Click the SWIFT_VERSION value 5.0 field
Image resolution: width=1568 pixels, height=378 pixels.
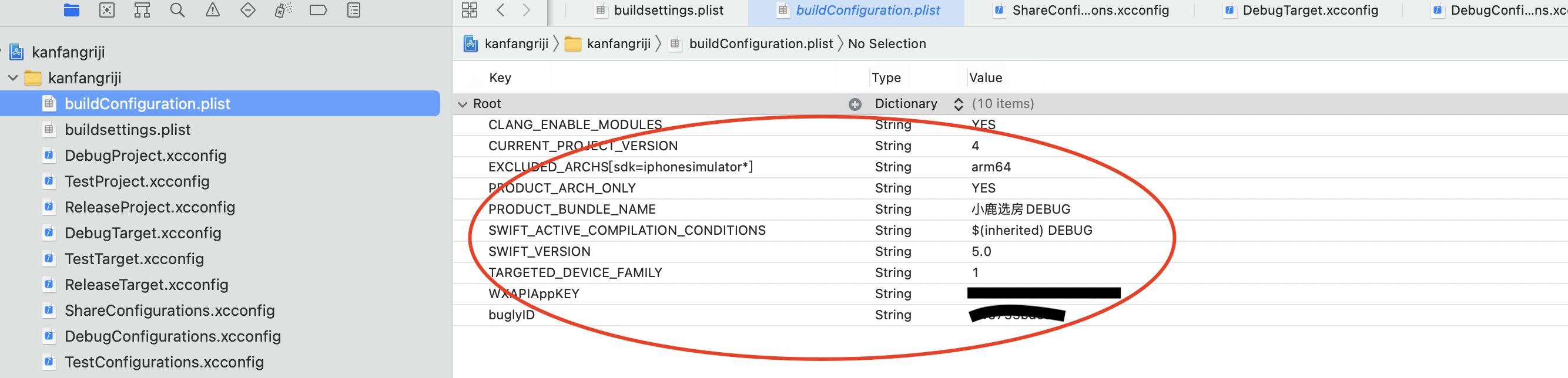(x=981, y=252)
